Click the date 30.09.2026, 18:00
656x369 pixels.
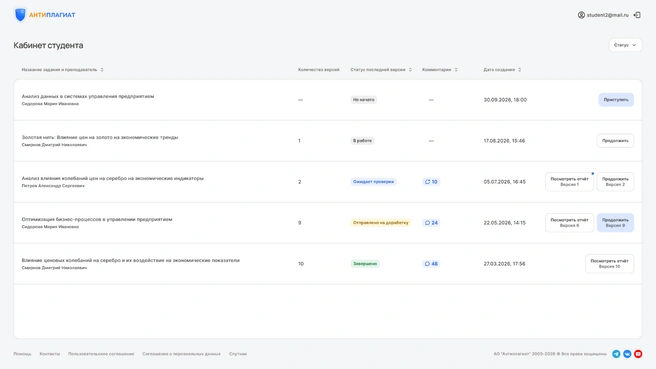[505, 100]
